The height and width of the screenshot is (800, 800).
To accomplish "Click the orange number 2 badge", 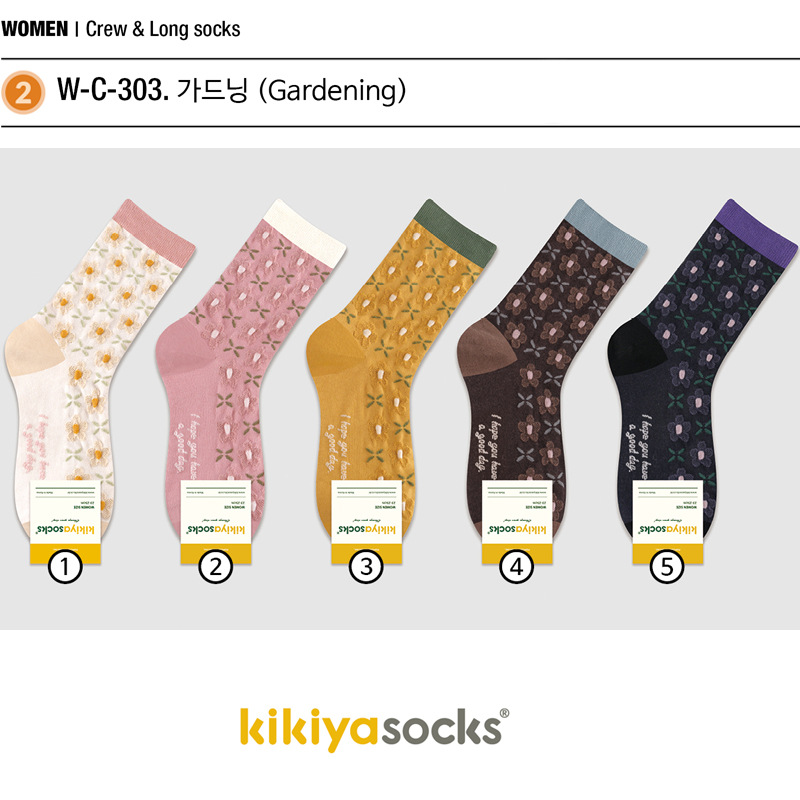I will pos(23,92).
